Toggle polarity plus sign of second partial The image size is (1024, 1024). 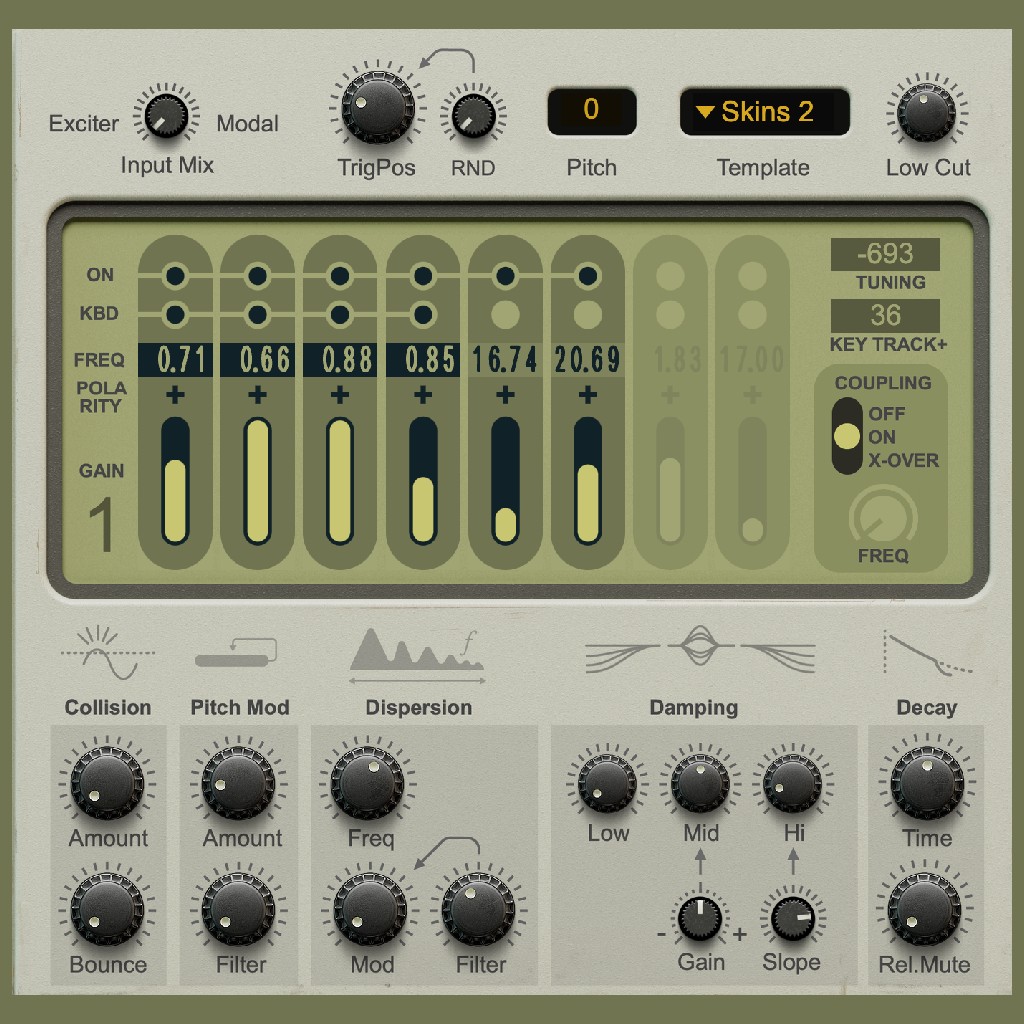click(x=257, y=396)
